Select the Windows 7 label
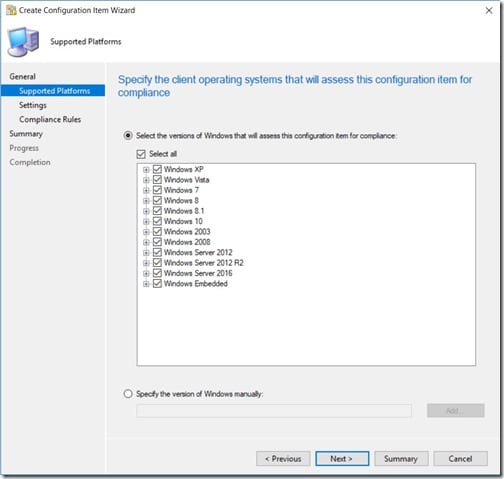 pyautogui.click(x=181, y=190)
